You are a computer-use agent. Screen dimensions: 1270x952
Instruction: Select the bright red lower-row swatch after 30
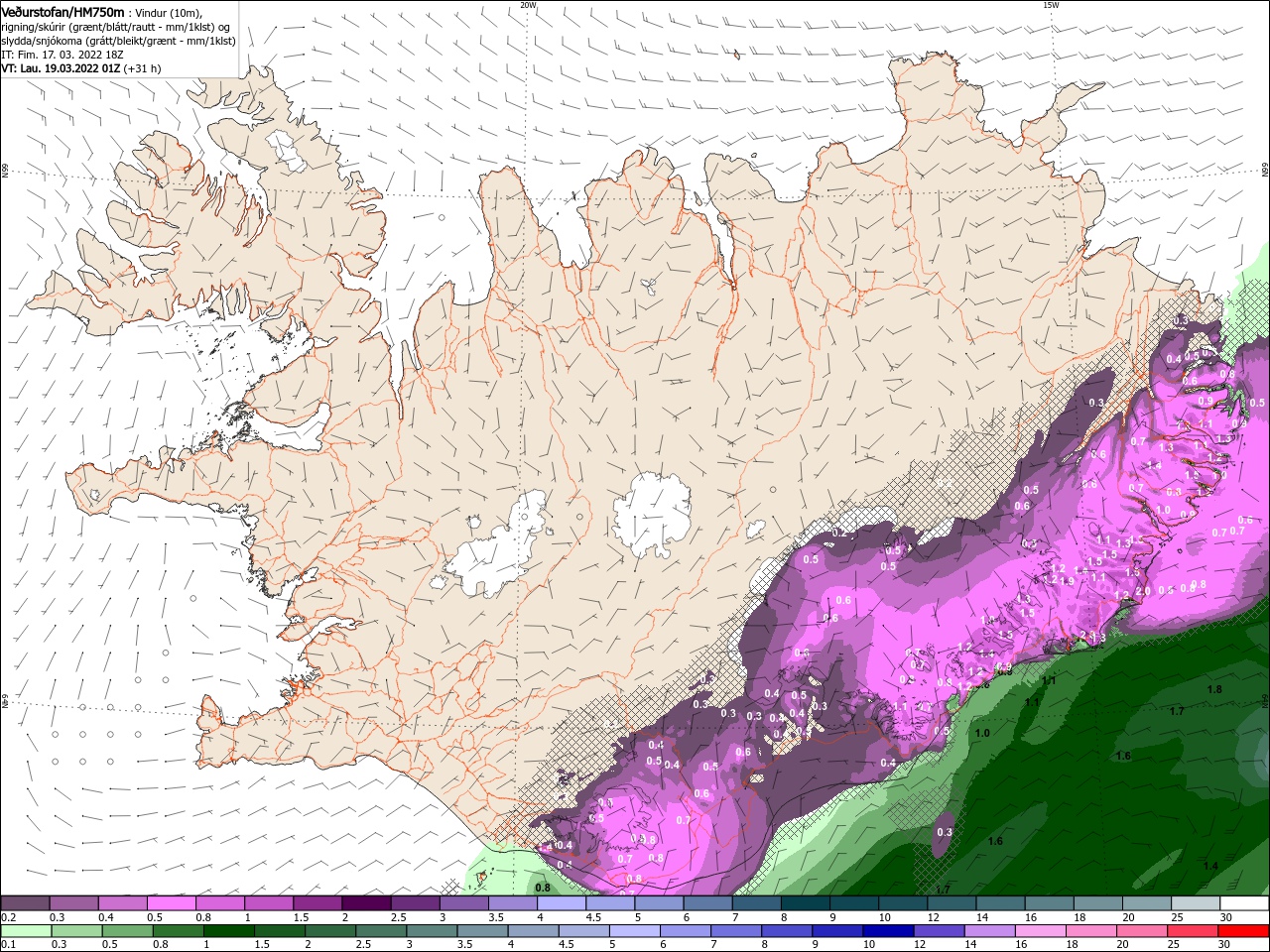click(1242, 931)
